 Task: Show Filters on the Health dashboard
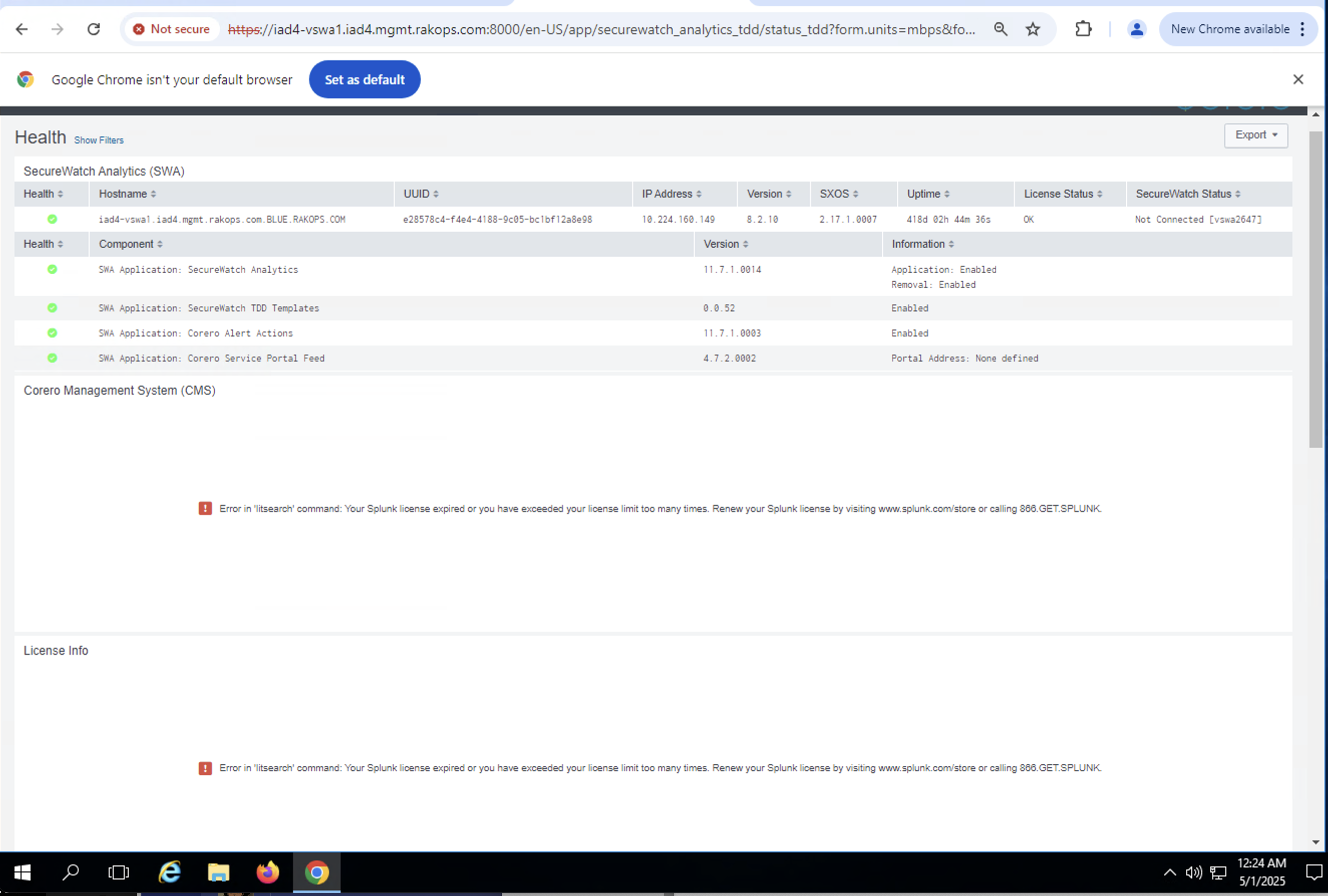click(x=99, y=140)
